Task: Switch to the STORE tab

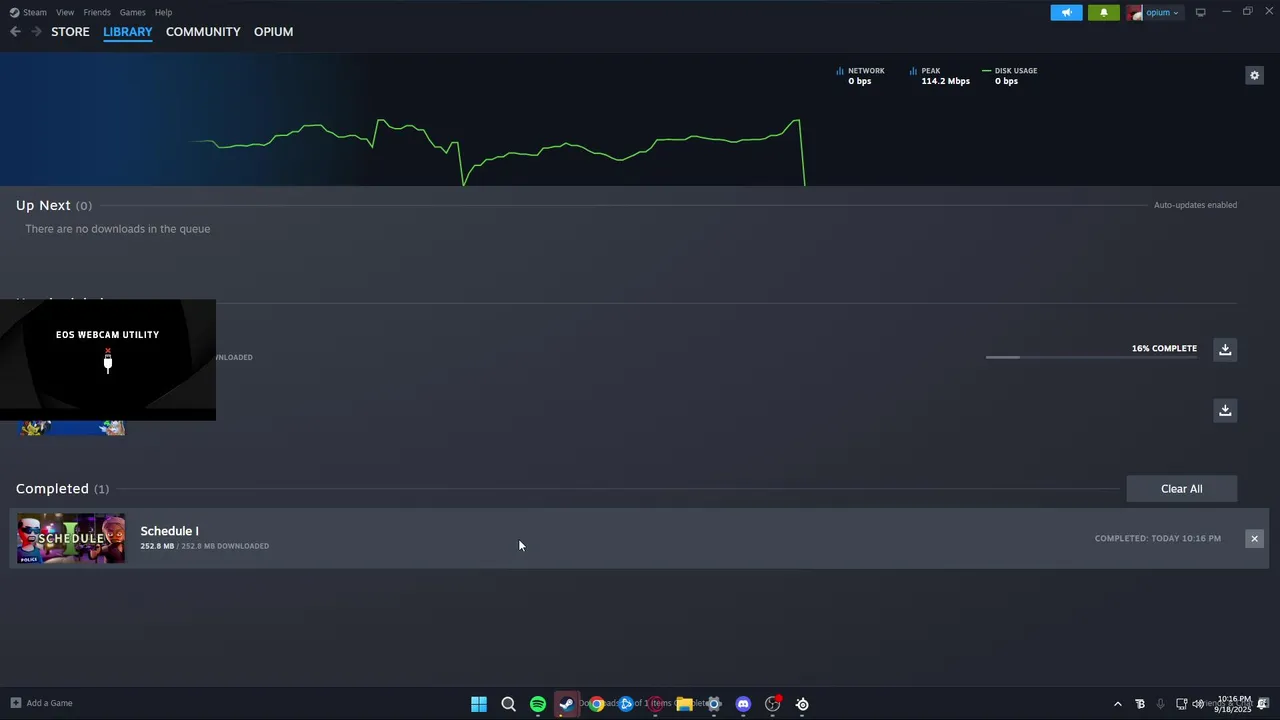Action: 70,32
